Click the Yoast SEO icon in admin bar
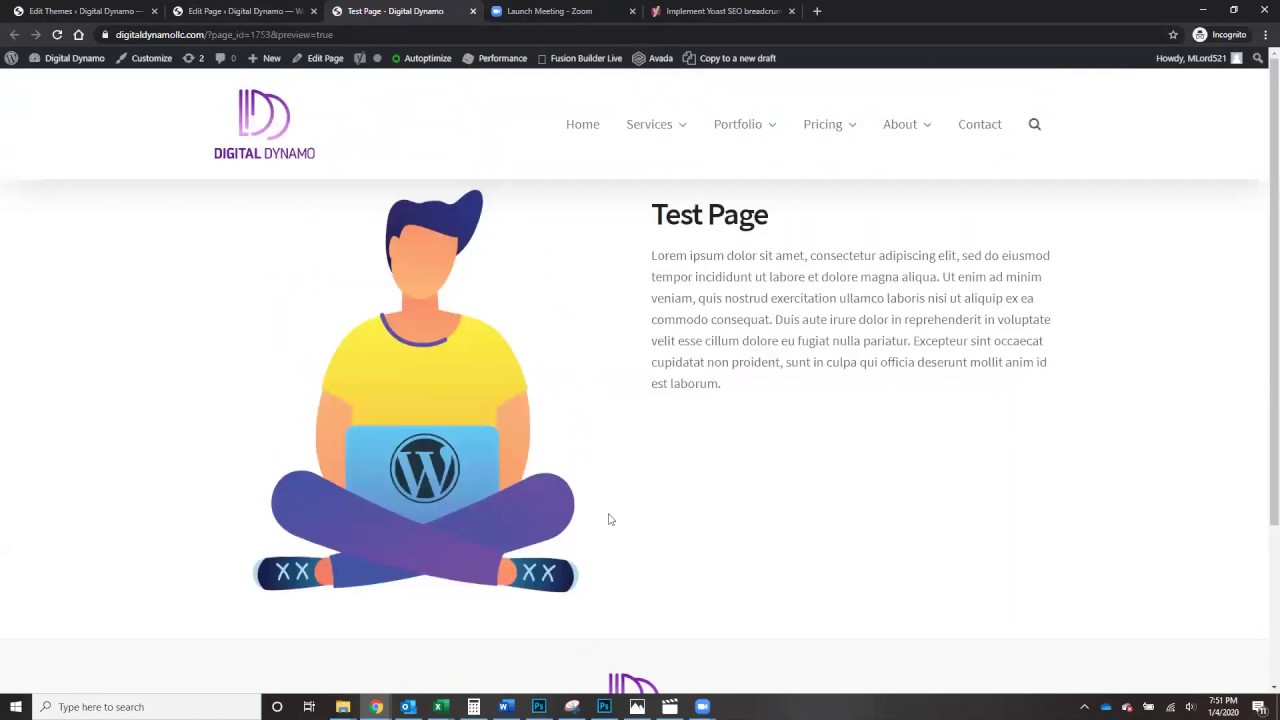 click(x=359, y=58)
